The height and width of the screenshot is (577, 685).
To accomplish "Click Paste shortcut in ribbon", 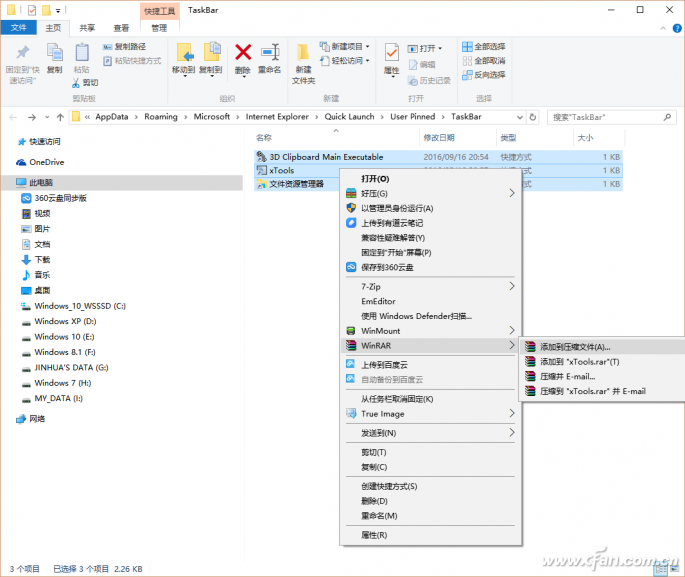I will [132, 61].
